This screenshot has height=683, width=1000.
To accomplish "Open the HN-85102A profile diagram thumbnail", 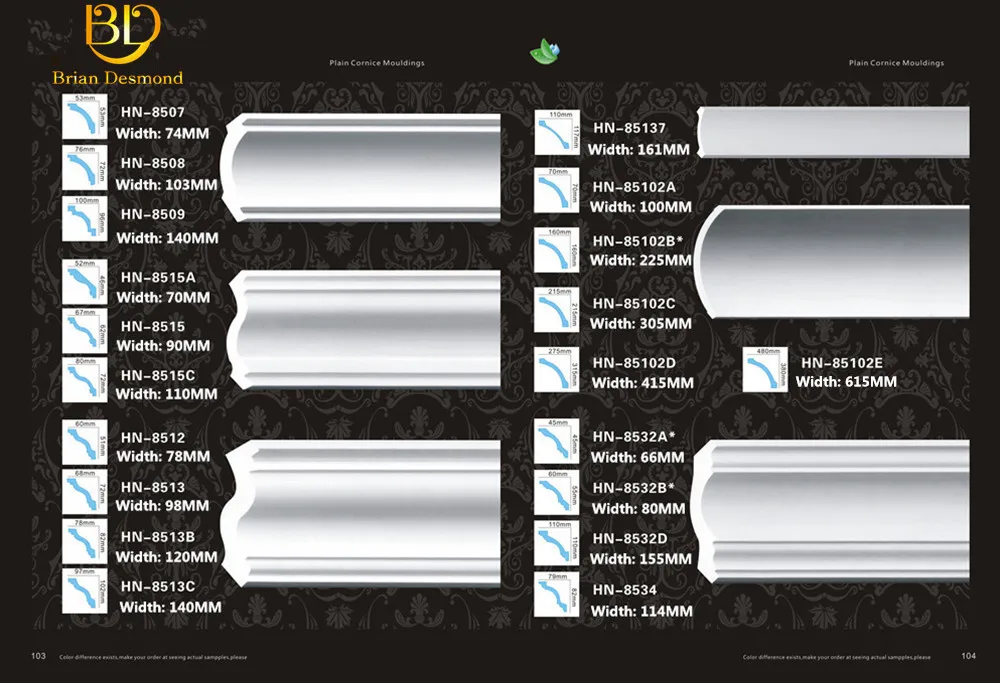I will [x=557, y=190].
